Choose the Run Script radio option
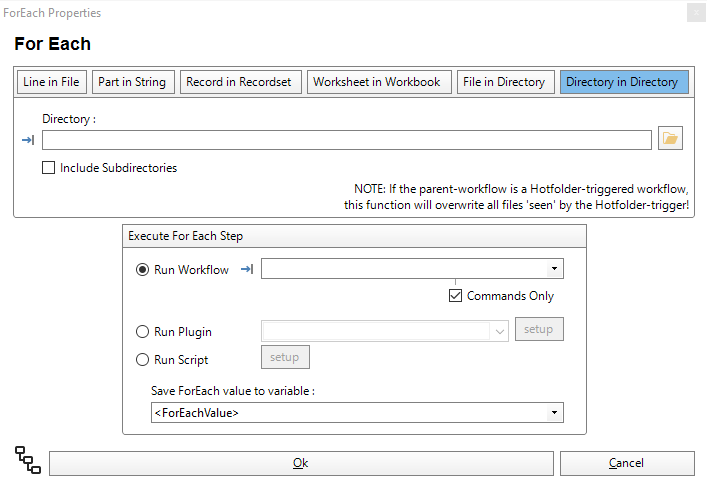 143,360
